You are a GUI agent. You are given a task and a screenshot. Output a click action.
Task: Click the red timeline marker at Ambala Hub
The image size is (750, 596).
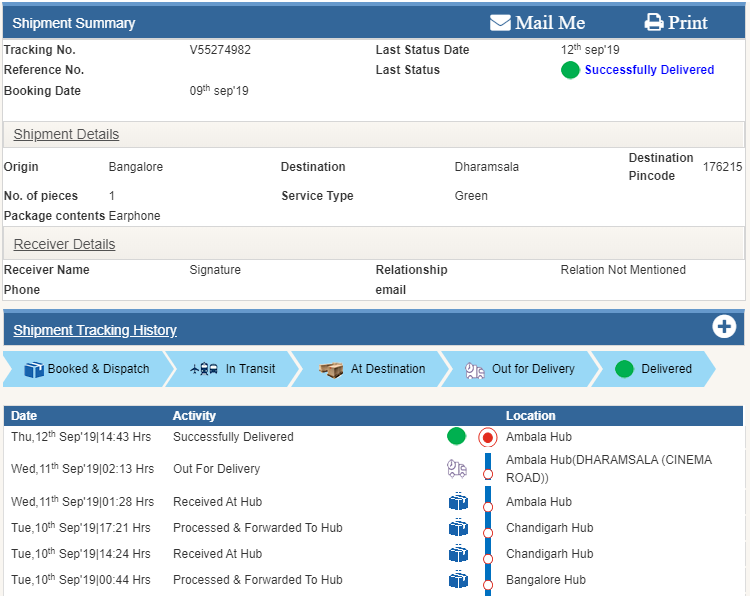click(488, 437)
